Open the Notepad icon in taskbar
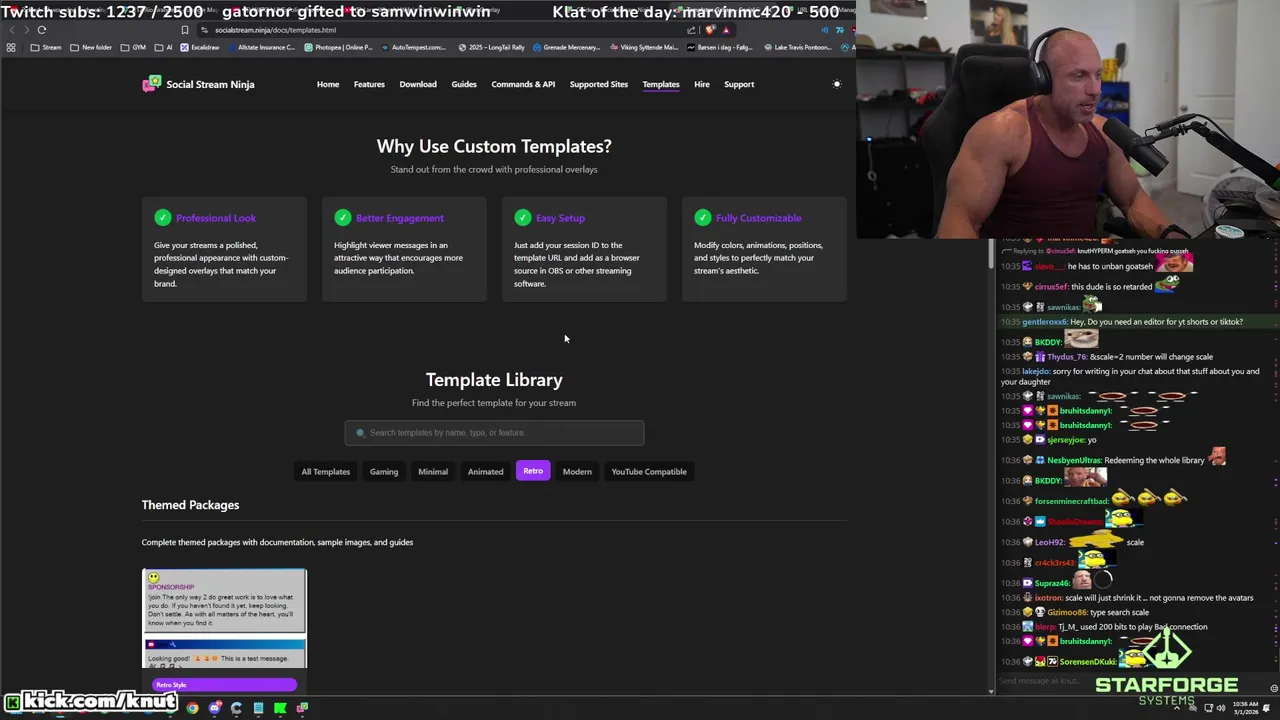 click(x=258, y=708)
